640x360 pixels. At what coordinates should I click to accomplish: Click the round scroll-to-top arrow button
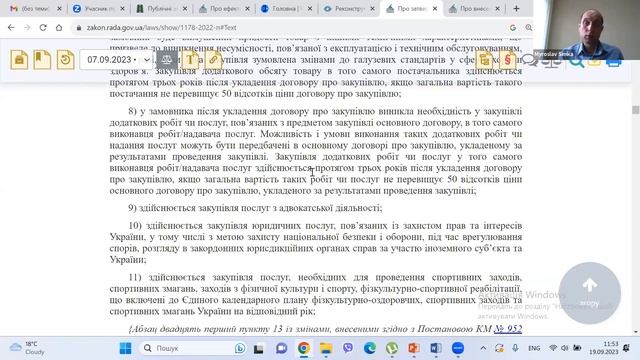589,293
